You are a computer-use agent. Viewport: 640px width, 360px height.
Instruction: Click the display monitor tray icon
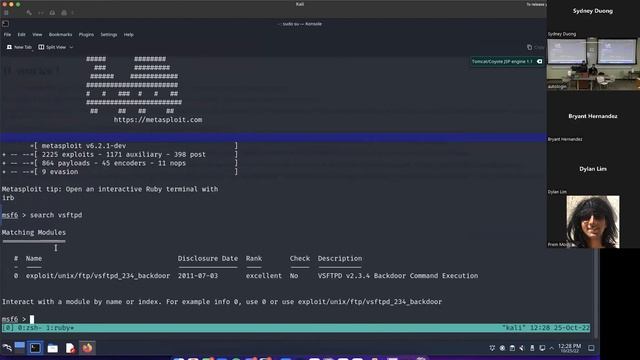tap(542, 348)
